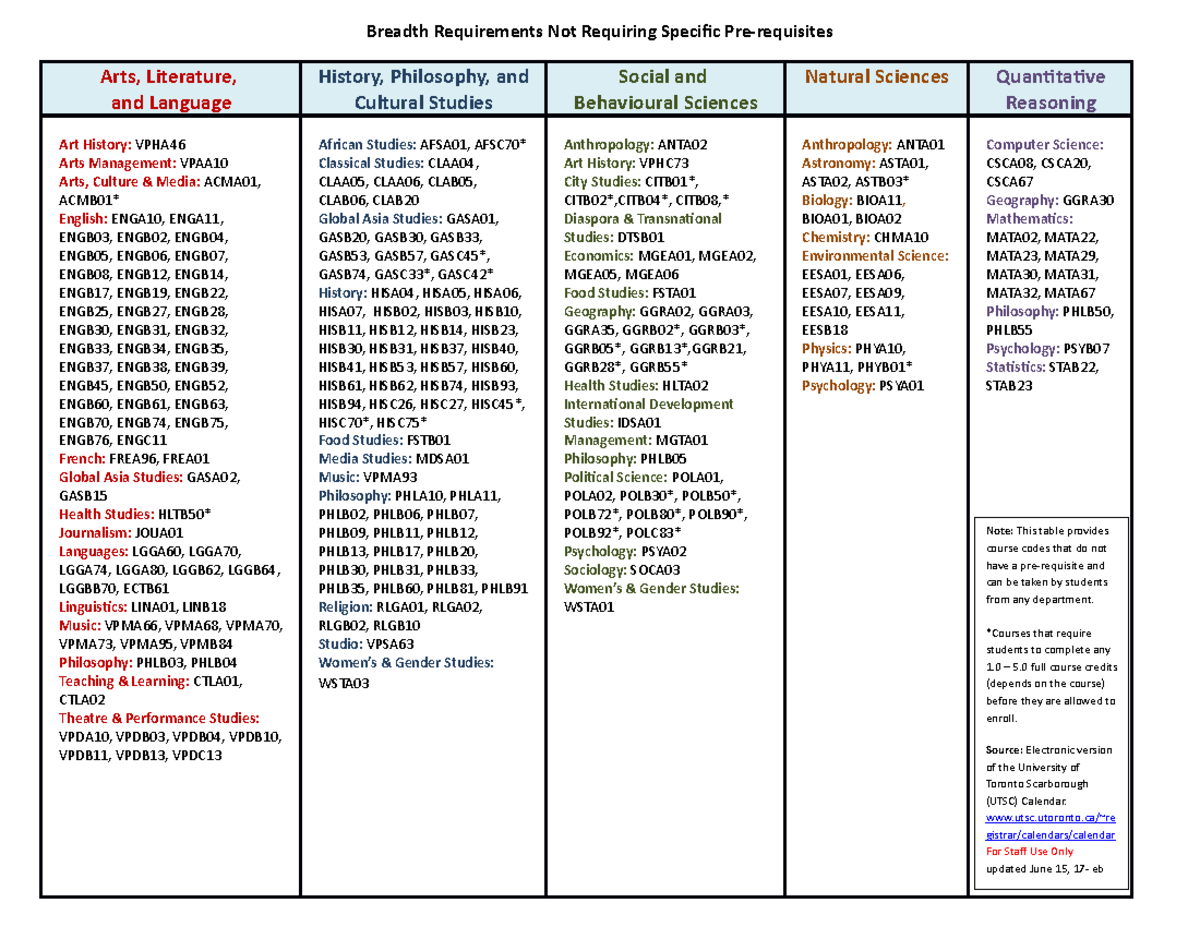The height and width of the screenshot is (927, 1200).
Task: Click the Note paragraph in the sidebar box
Action: pos(1050,565)
